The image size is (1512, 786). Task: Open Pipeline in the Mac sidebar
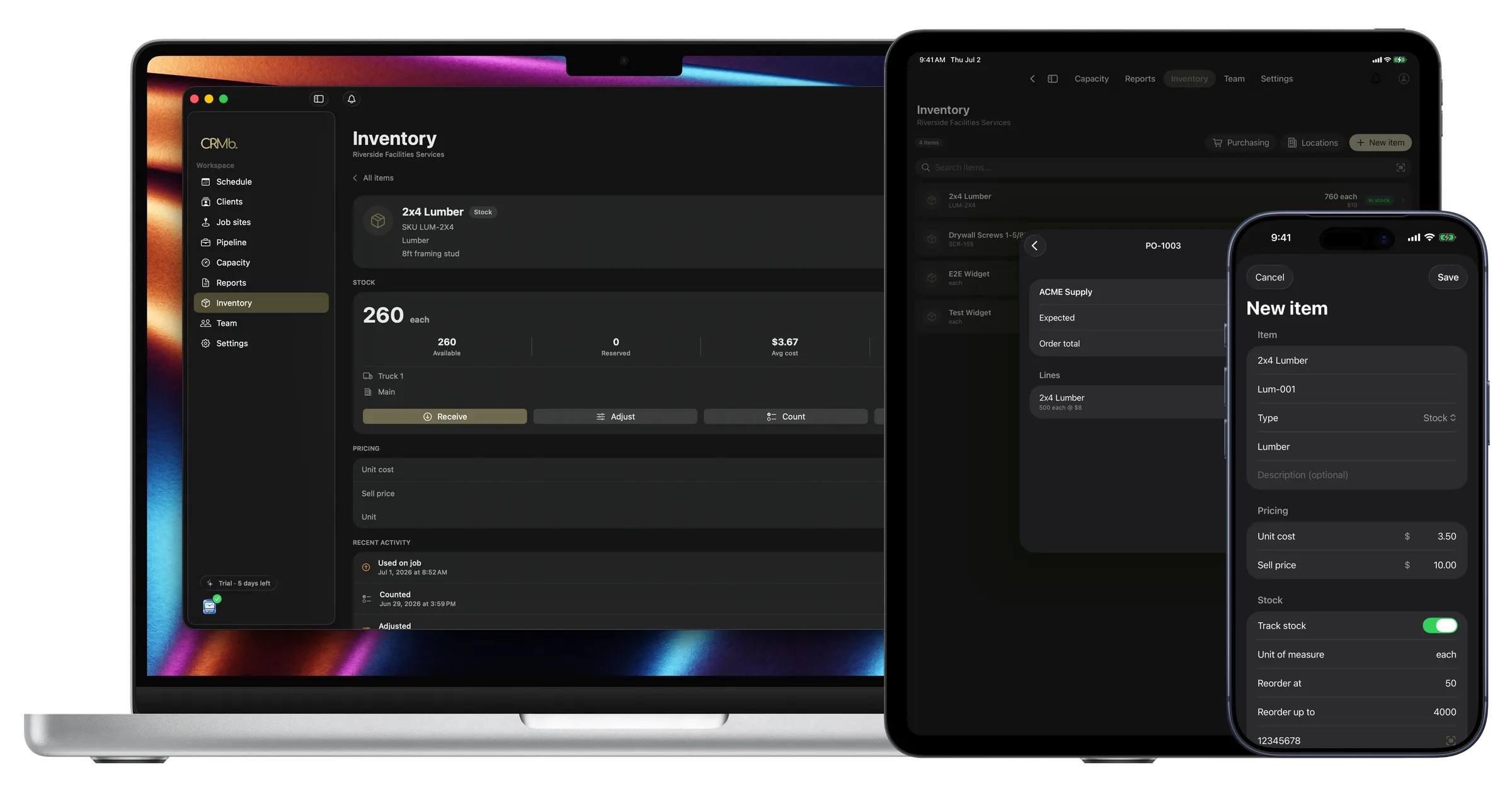coord(261,242)
